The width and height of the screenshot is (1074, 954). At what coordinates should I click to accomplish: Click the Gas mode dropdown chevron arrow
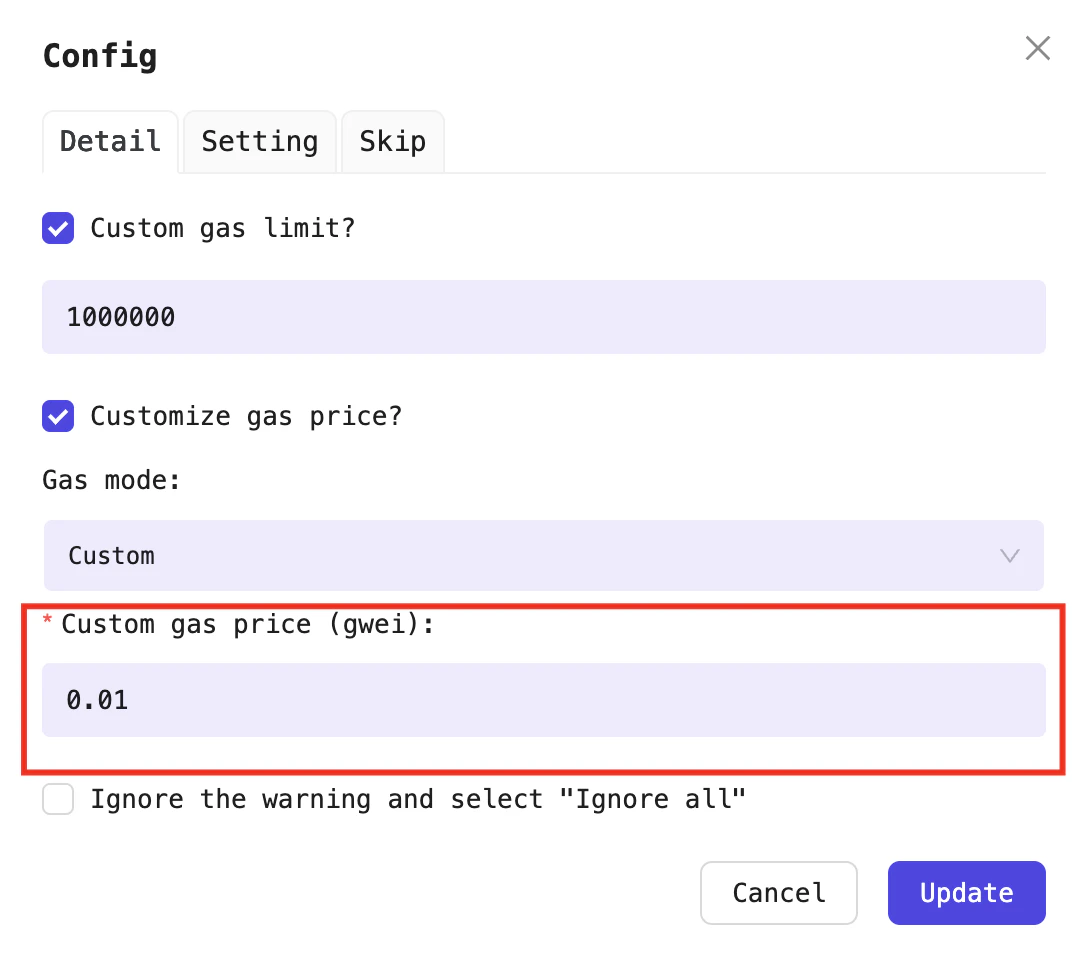coord(1010,555)
